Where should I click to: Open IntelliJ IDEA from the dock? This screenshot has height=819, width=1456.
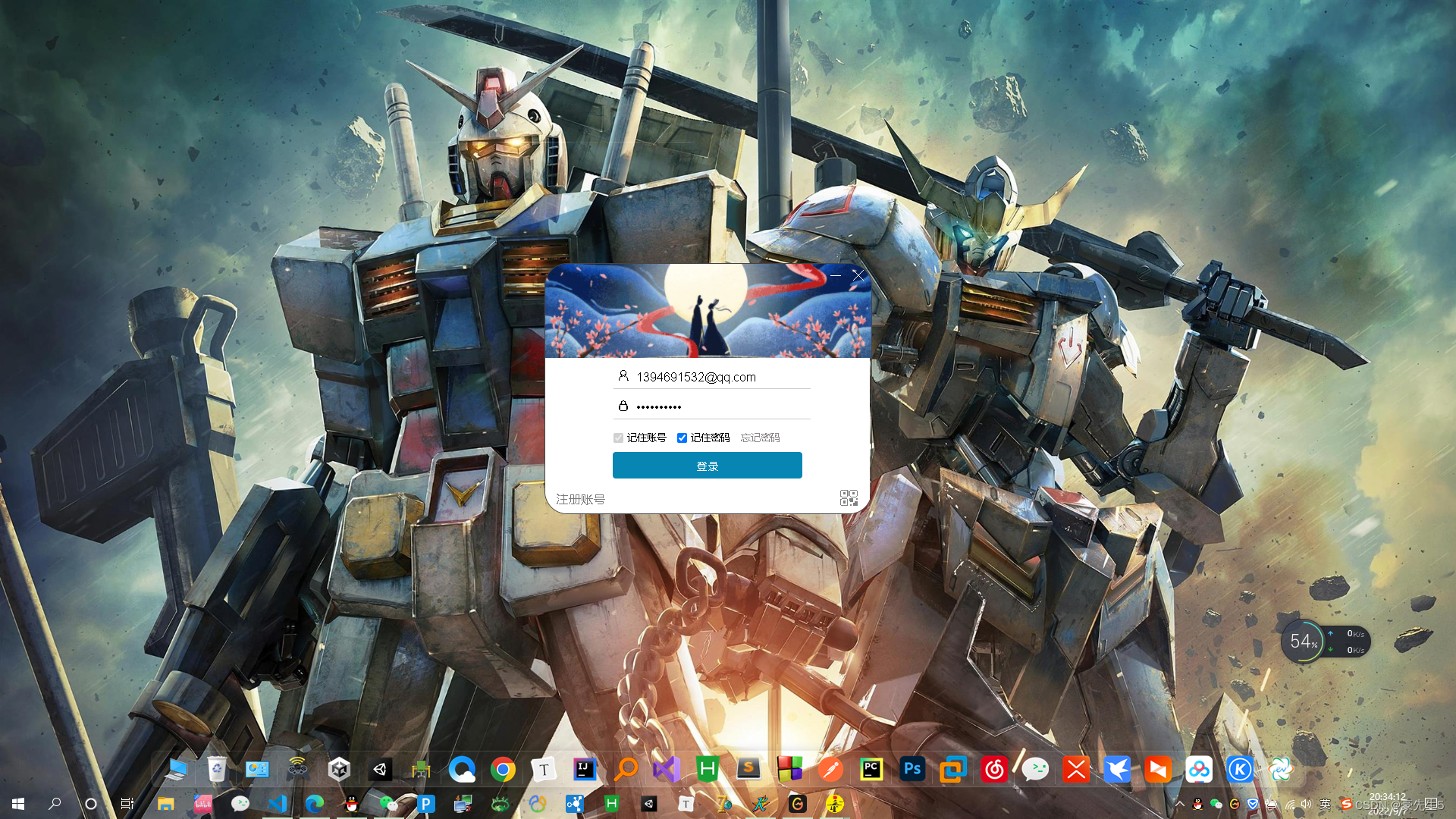(x=585, y=770)
